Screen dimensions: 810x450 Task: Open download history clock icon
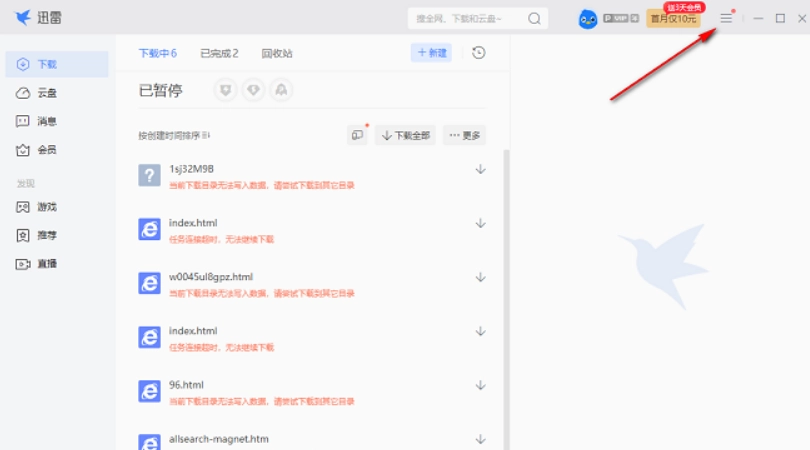point(479,53)
